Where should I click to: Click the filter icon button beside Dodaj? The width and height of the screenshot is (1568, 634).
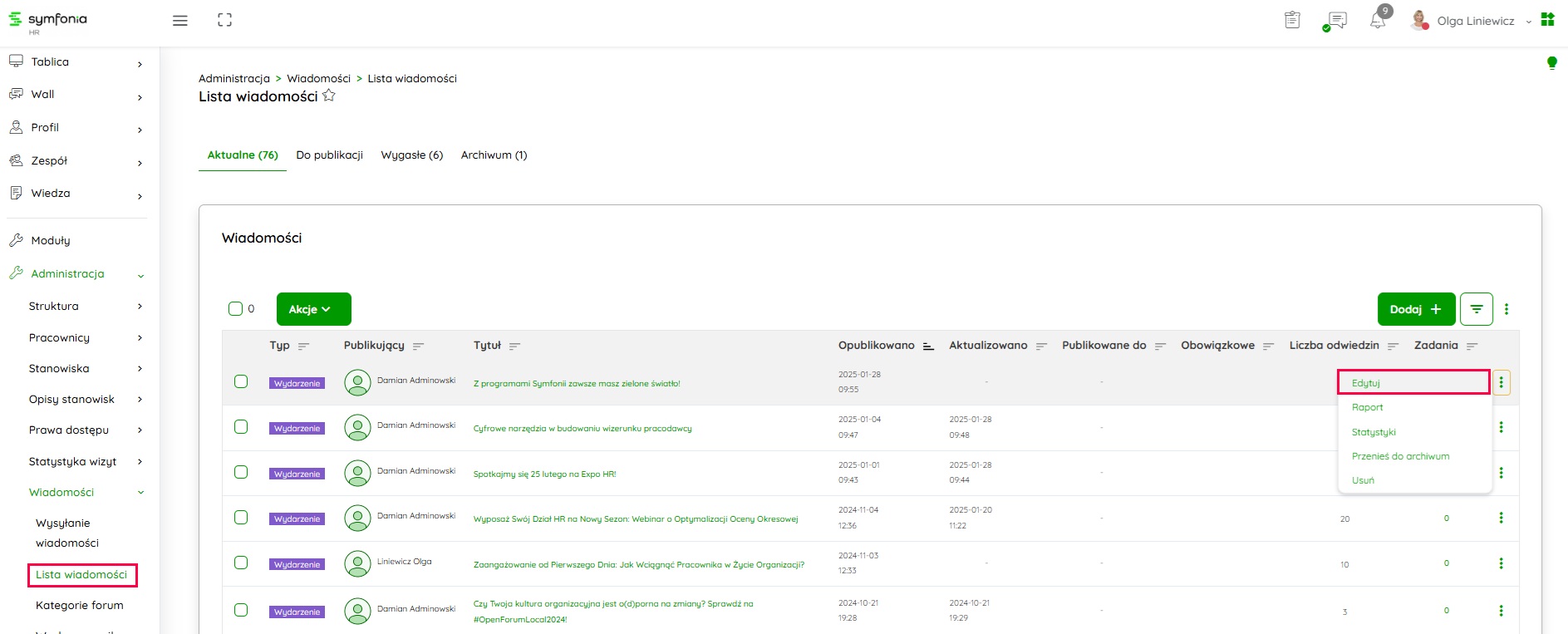(x=1476, y=309)
